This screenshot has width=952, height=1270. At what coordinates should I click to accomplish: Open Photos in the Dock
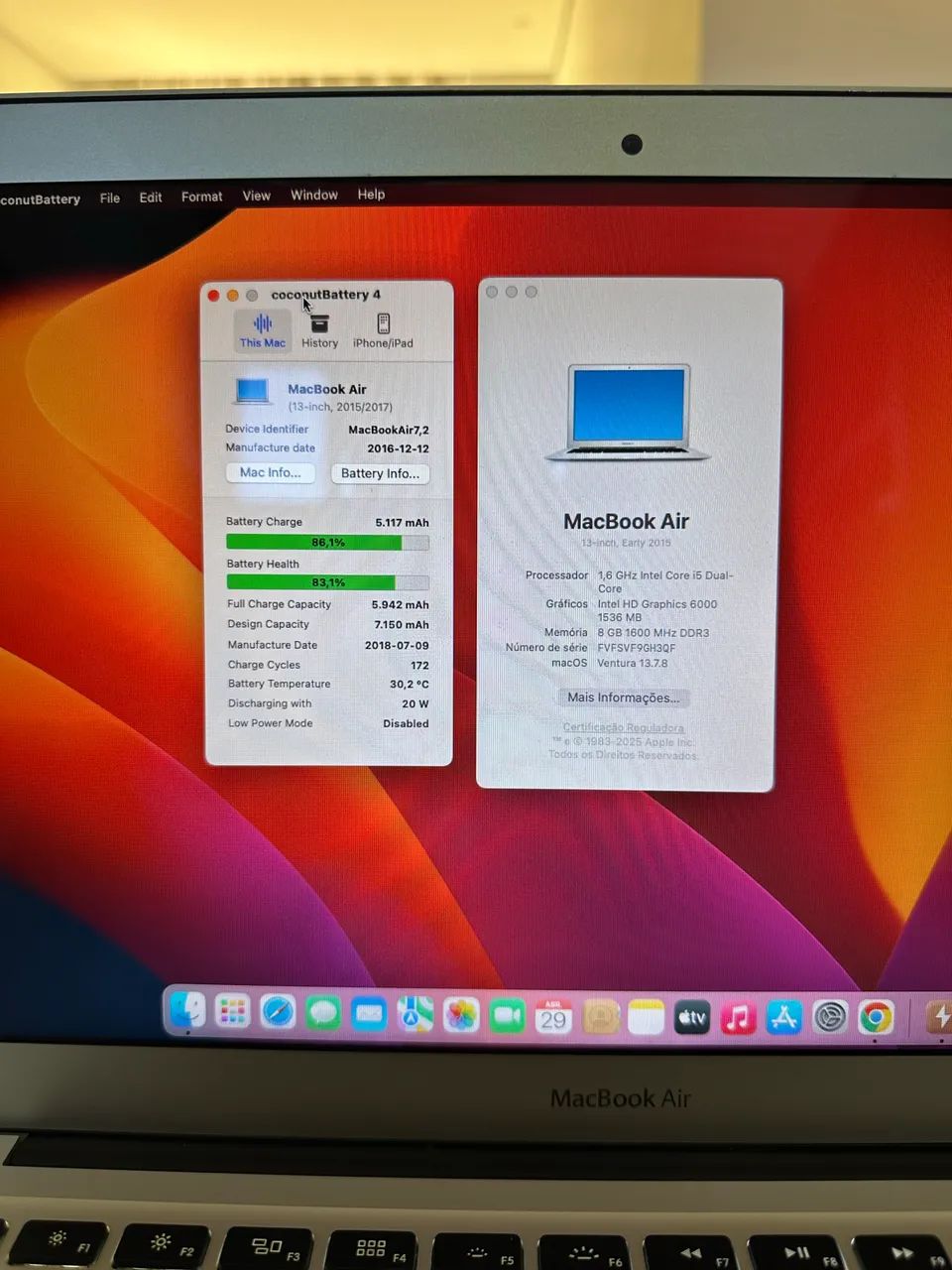[x=461, y=1015]
